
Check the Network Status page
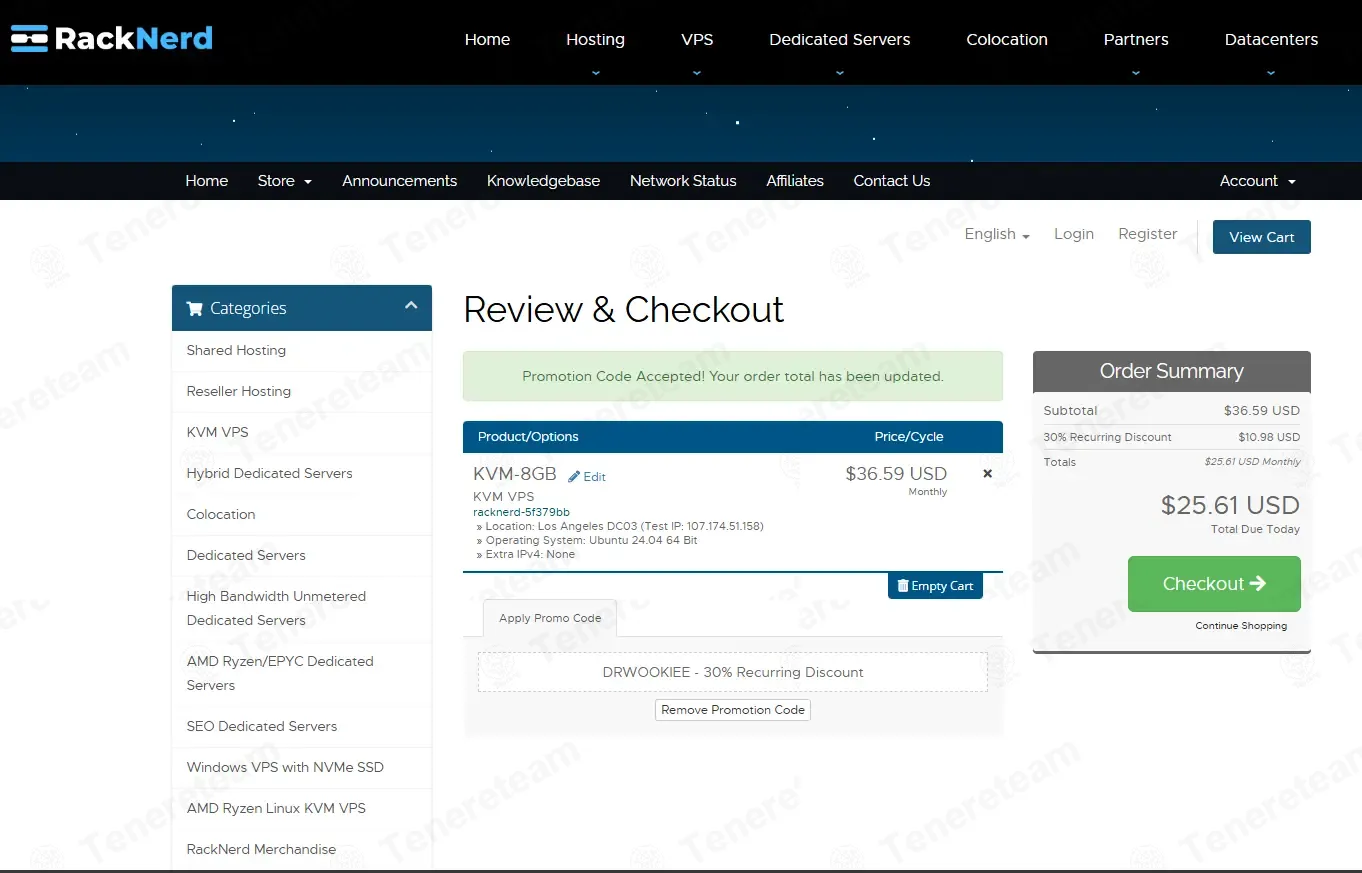point(683,181)
